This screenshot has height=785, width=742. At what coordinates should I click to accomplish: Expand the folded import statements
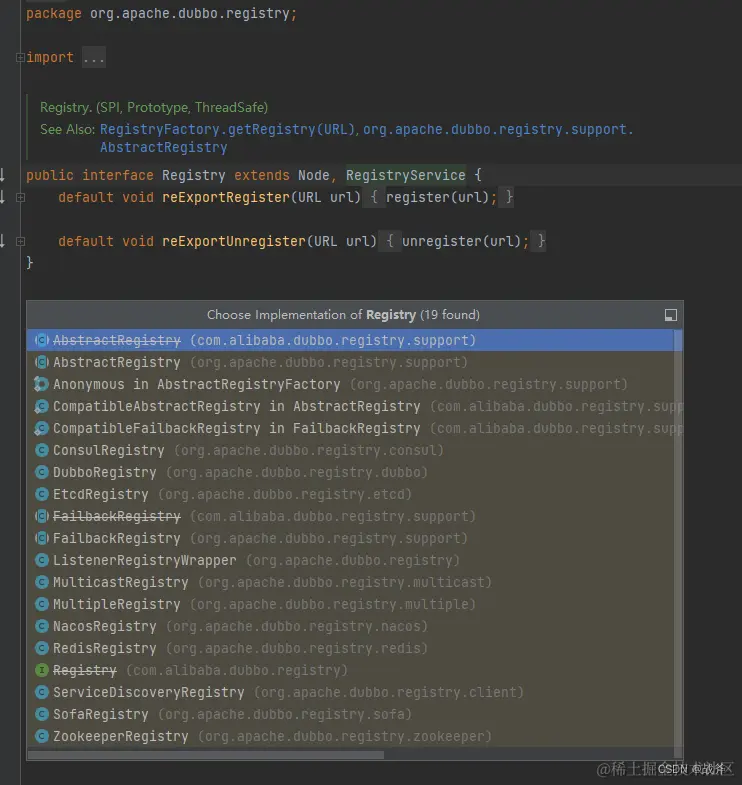(20, 58)
